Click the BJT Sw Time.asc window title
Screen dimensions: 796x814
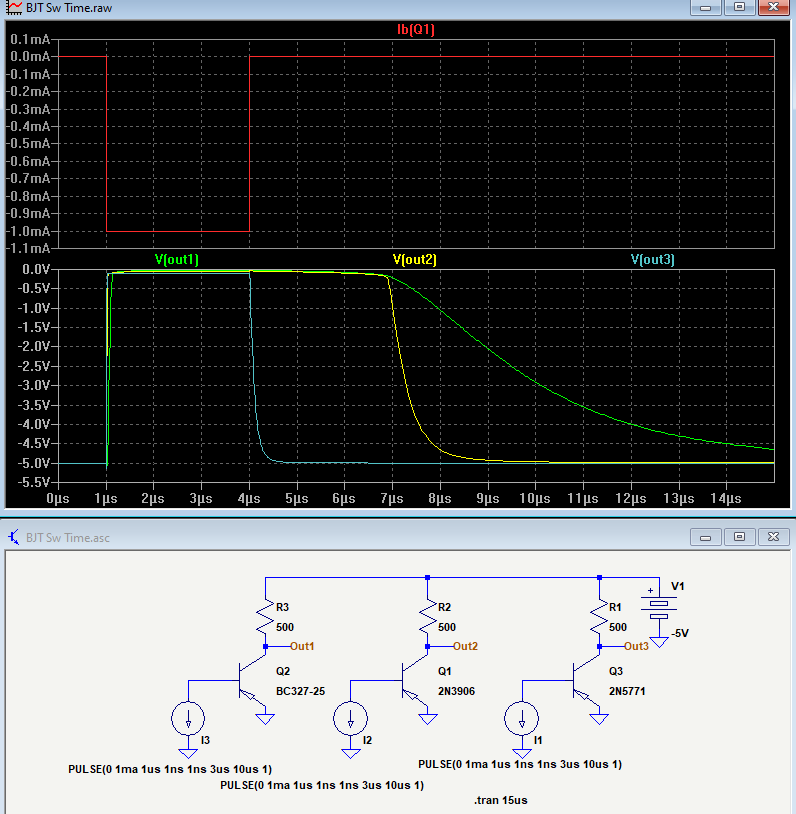pyautogui.click(x=68, y=538)
